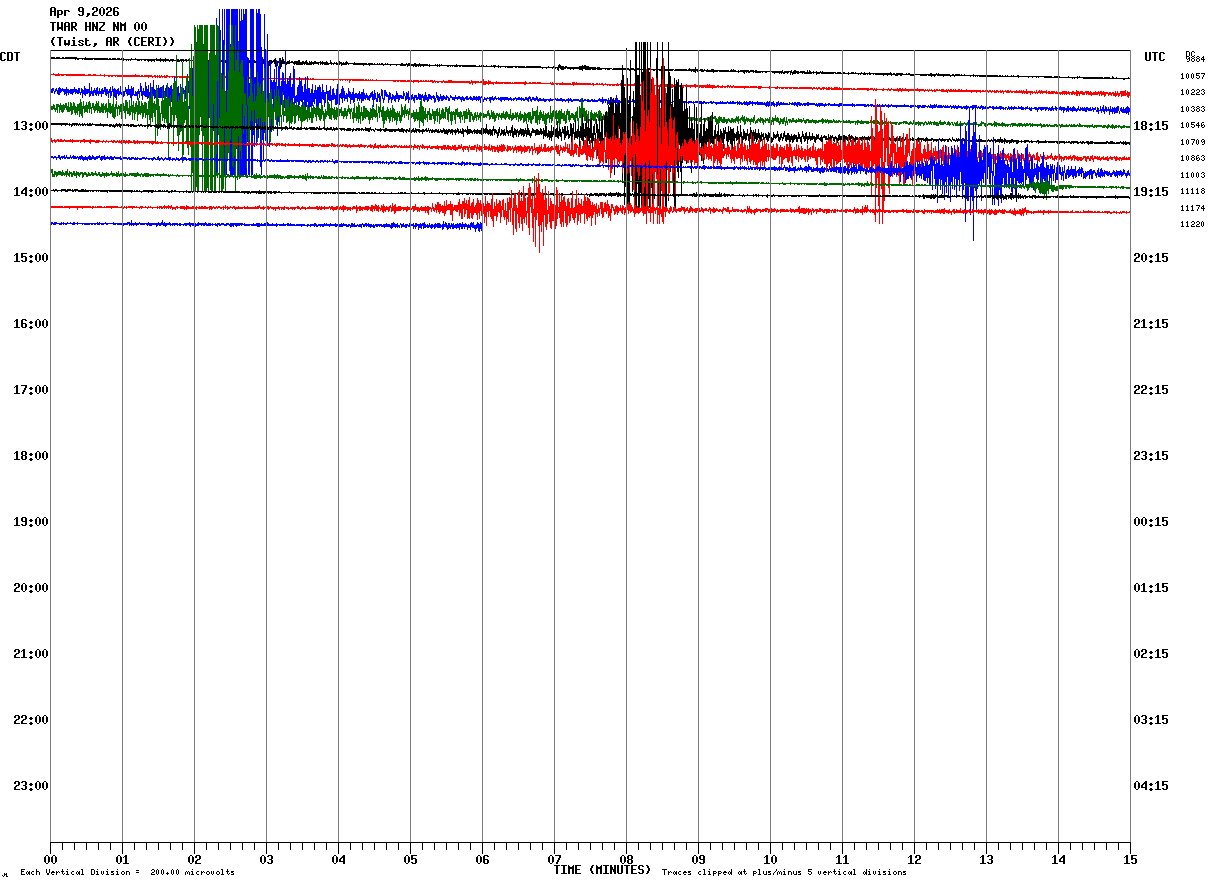Click the 'Traces clipped at plus/minus 5 vertical divisions' note

click(784, 873)
